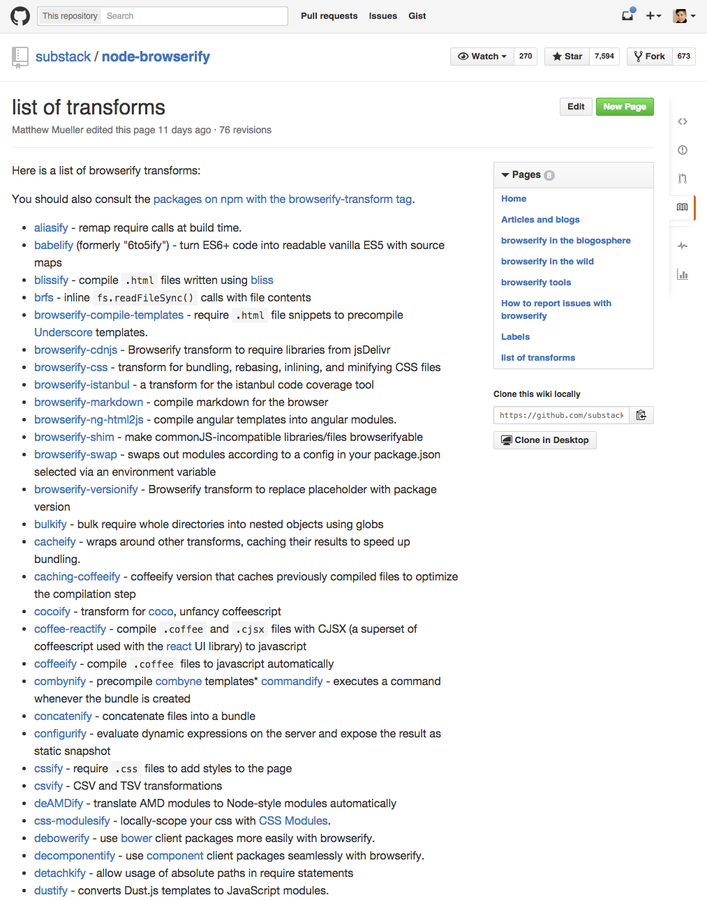
Task: Open packages on npm browserify-transform tag link
Action: 282,199
